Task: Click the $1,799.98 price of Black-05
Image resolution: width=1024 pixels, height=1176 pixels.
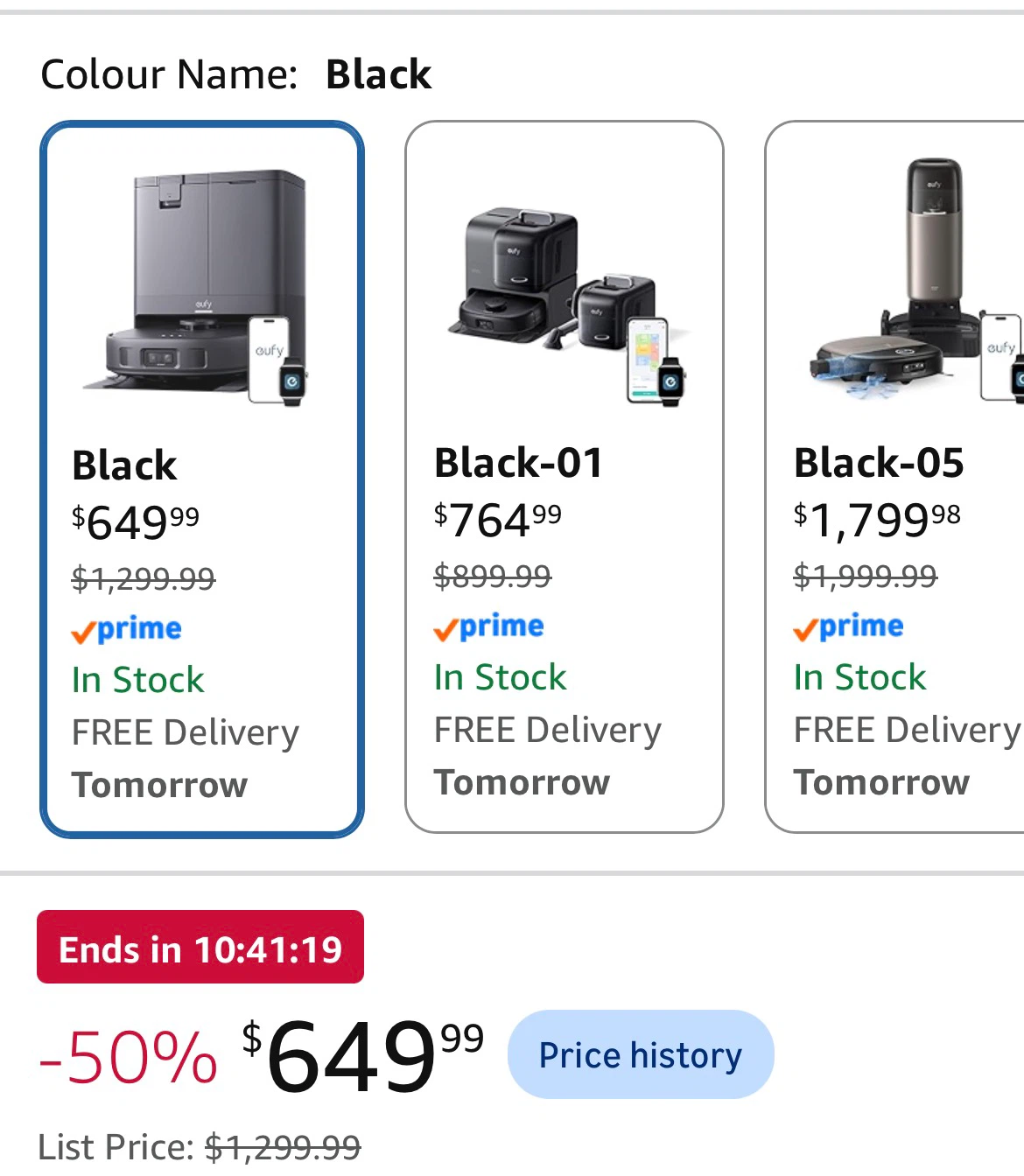Action: click(877, 520)
